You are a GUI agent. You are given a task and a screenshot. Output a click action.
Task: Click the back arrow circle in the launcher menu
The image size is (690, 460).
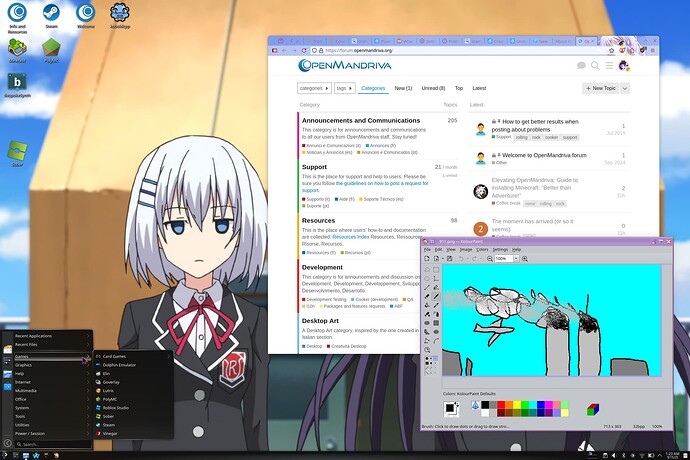pyautogui.click(x=7, y=443)
